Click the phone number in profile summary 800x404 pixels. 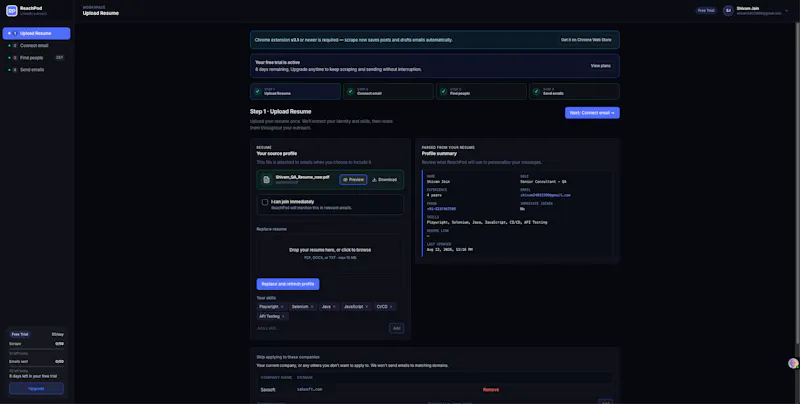[441, 209]
